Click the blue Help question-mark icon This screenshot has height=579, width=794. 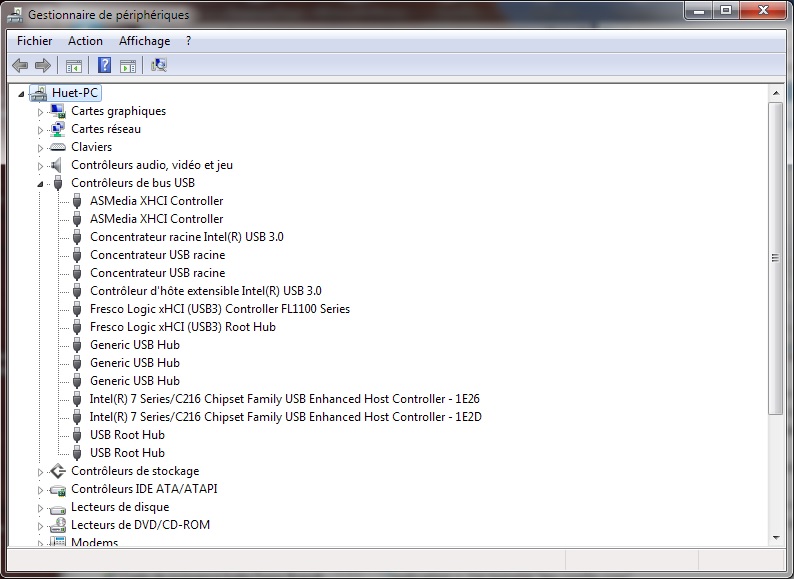coord(104,66)
